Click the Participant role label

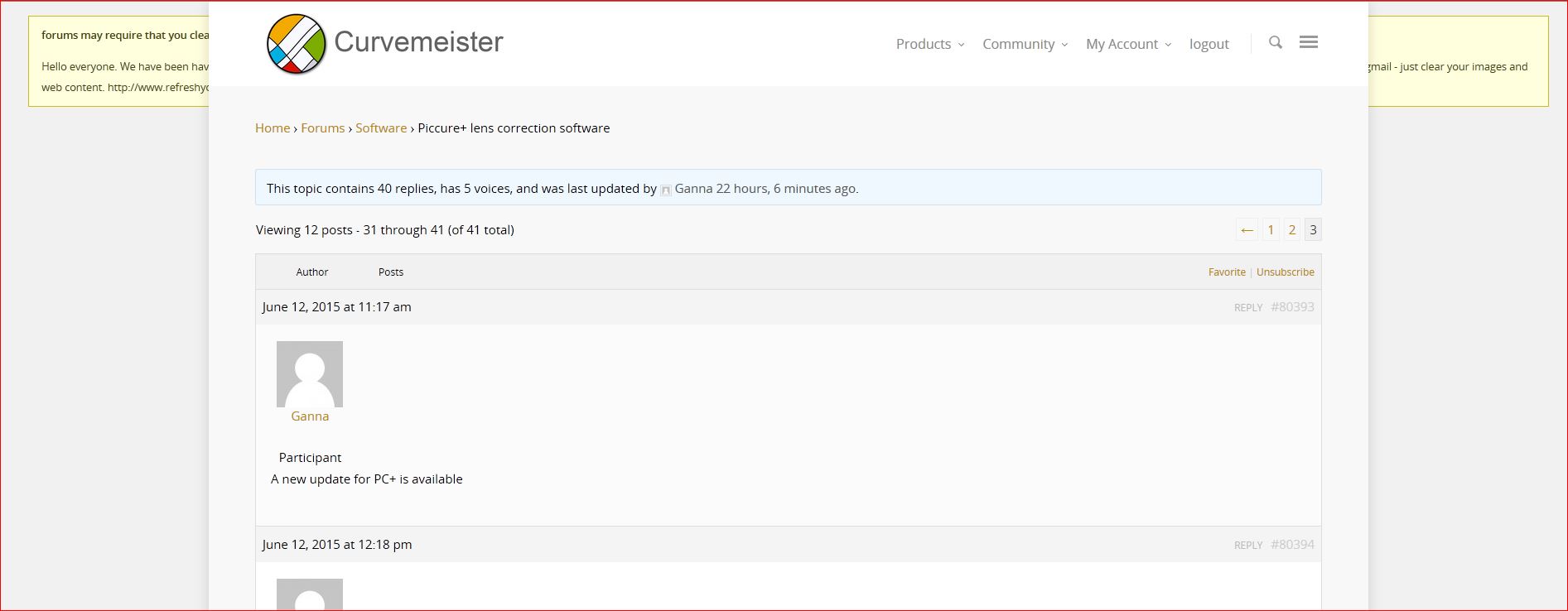tap(310, 457)
